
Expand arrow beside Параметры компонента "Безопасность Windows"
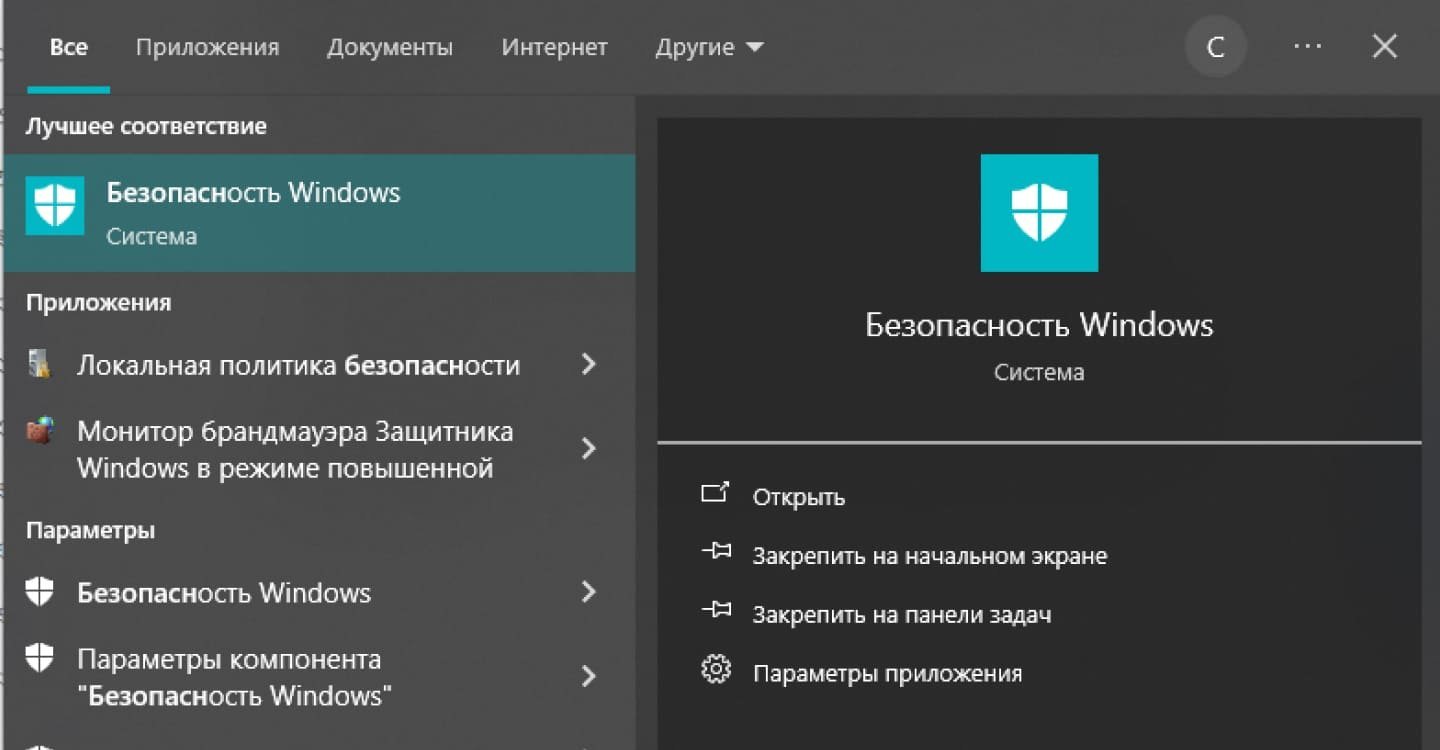(589, 676)
